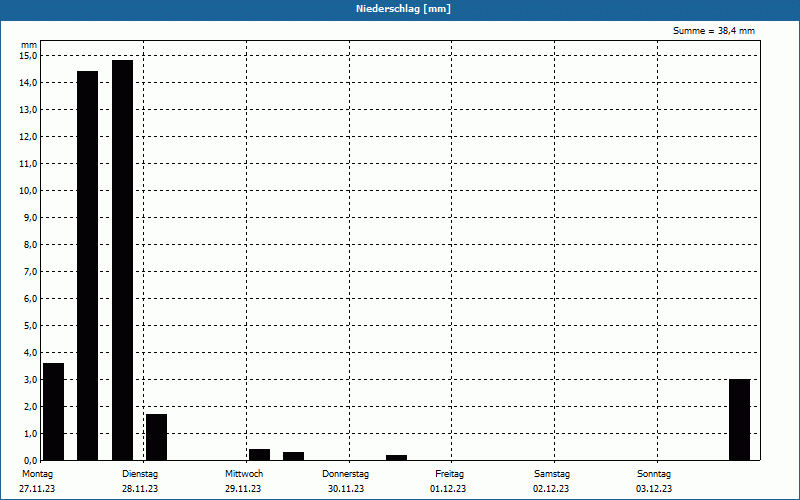Click date label 30.11.23
Viewport: 800px width, 500px height.
point(346,489)
